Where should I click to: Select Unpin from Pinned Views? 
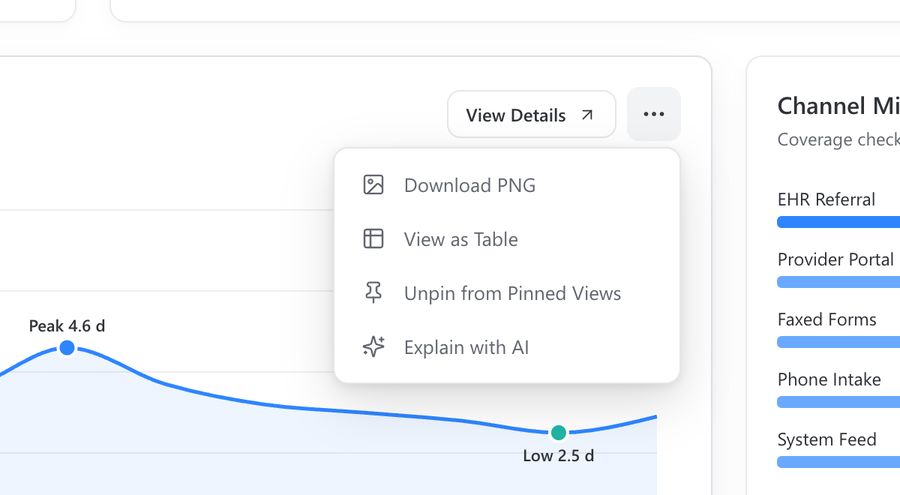pos(507,293)
